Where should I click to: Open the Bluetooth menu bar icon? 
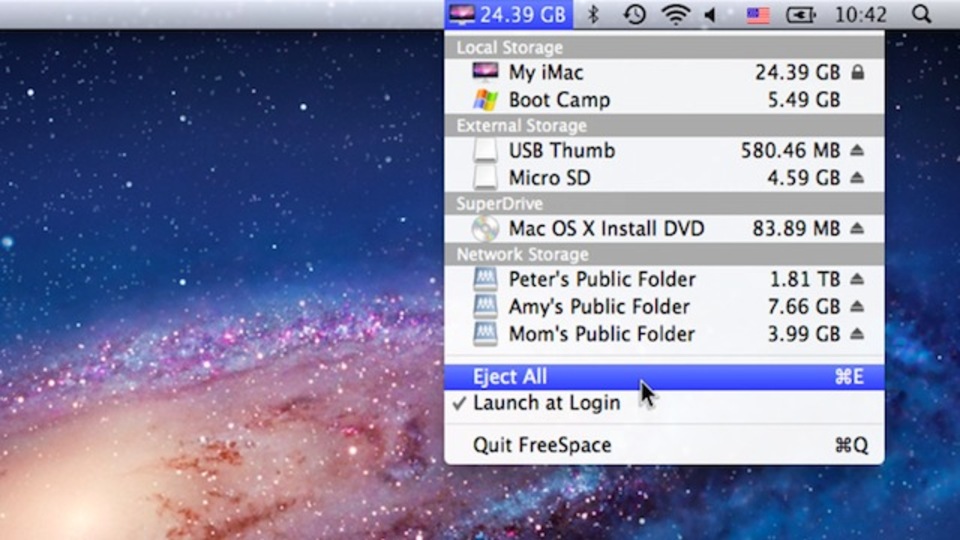pos(593,14)
